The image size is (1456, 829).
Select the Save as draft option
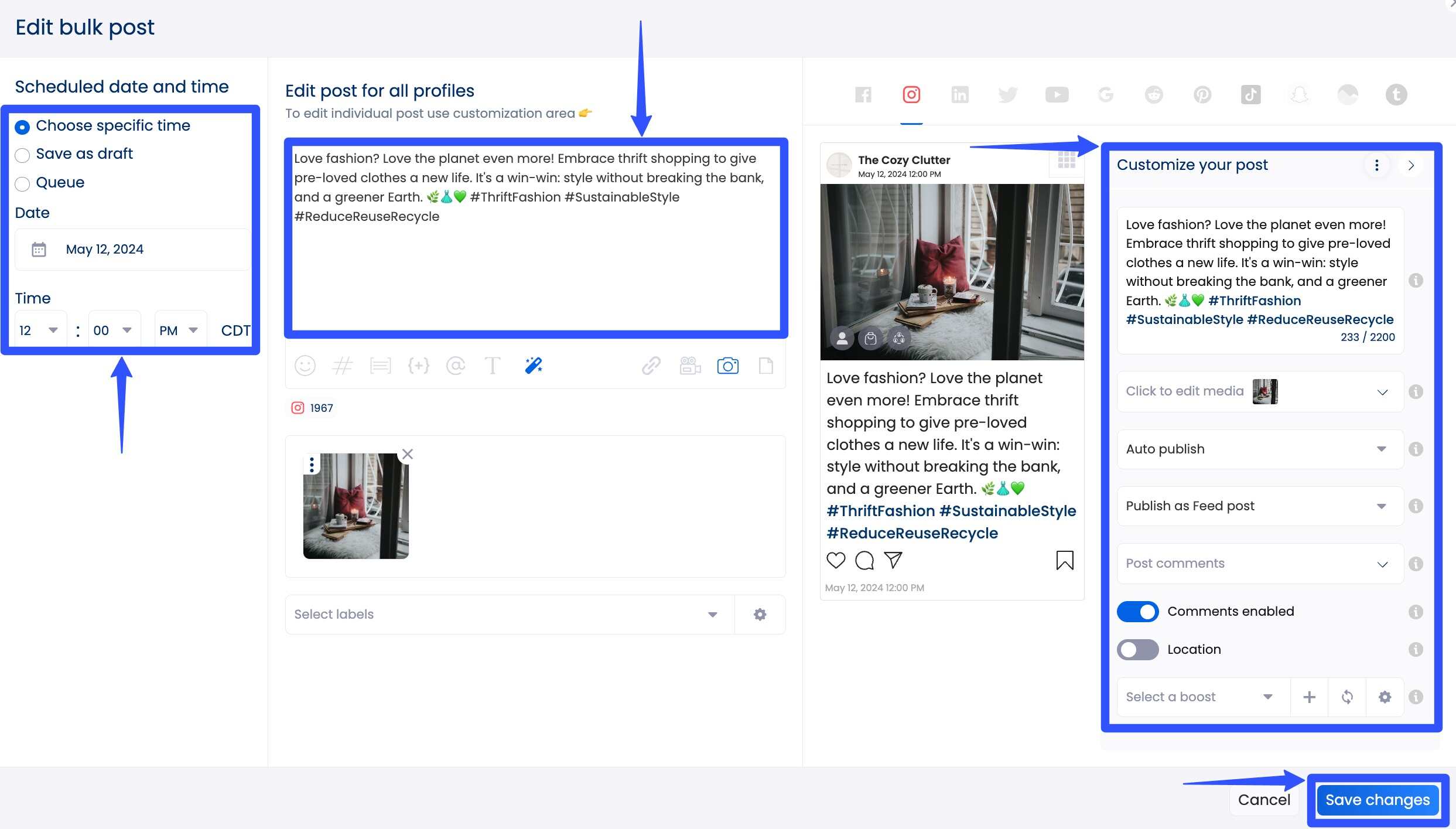click(x=22, y=155)
